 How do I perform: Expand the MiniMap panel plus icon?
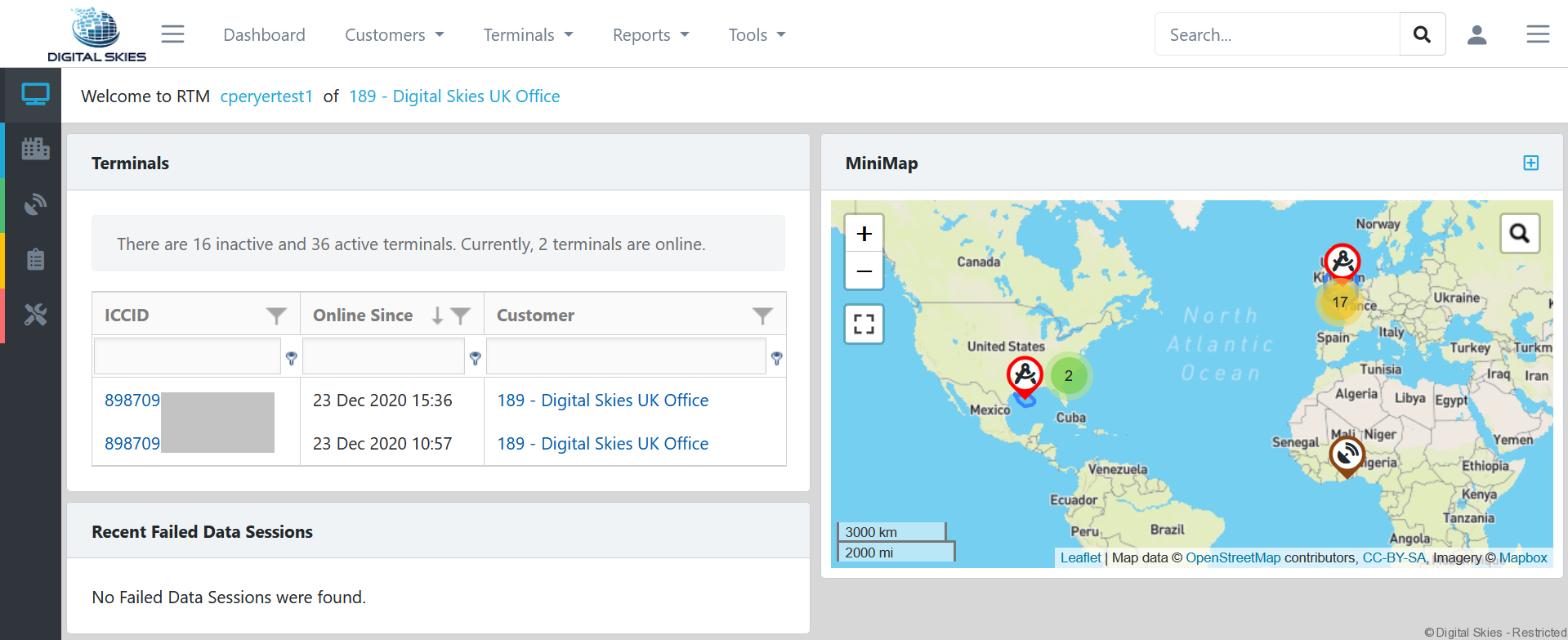coord(1530,163)
